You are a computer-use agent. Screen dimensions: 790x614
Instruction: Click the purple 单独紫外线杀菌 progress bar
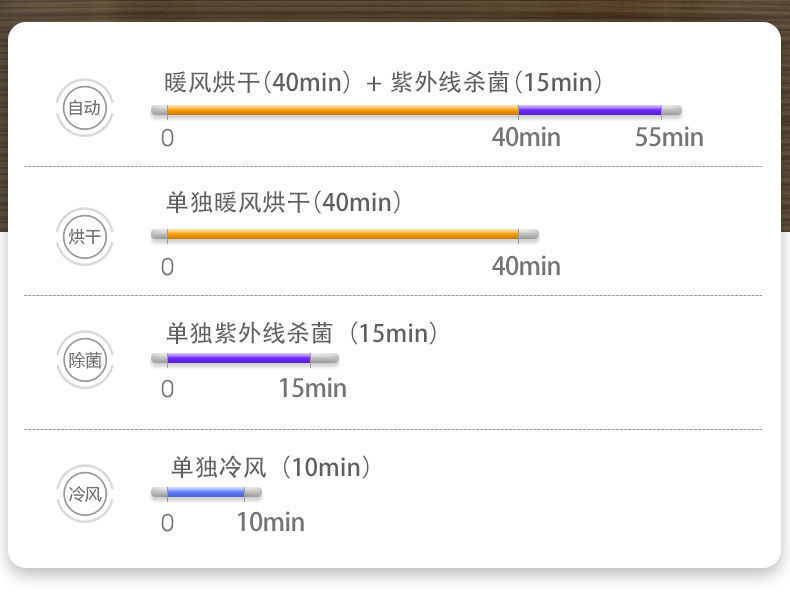(238, 358)
